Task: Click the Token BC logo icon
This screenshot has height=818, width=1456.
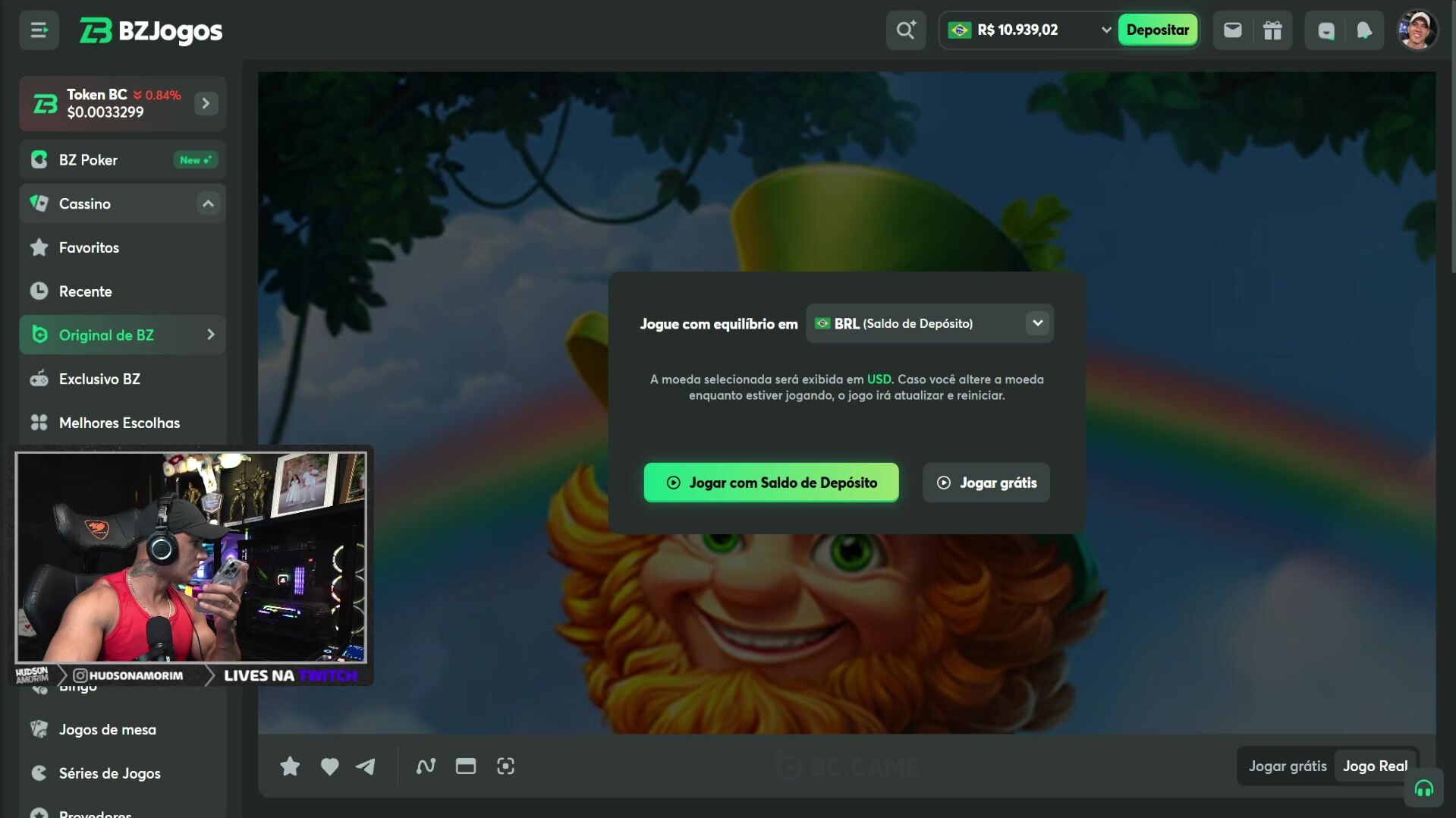Action: [46, 103]
